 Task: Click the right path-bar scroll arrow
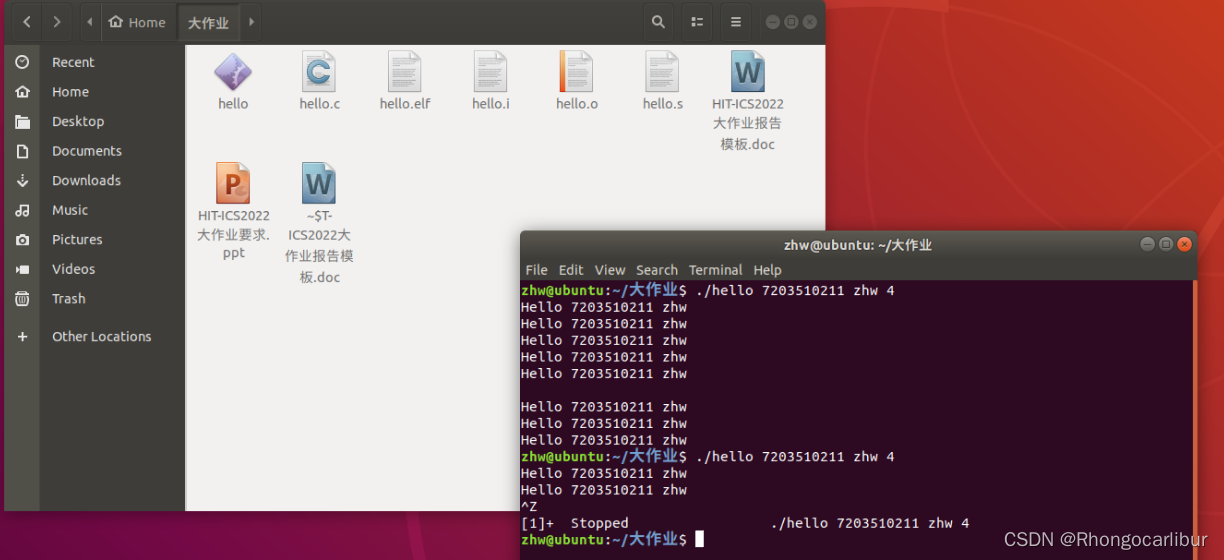250,22
